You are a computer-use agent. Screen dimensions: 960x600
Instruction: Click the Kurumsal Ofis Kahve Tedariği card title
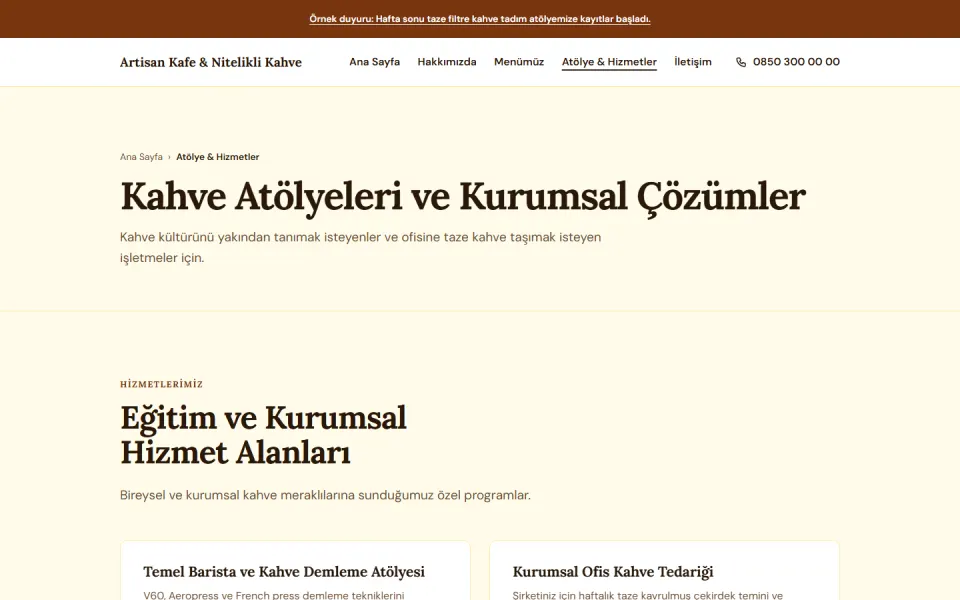(613, 572)
